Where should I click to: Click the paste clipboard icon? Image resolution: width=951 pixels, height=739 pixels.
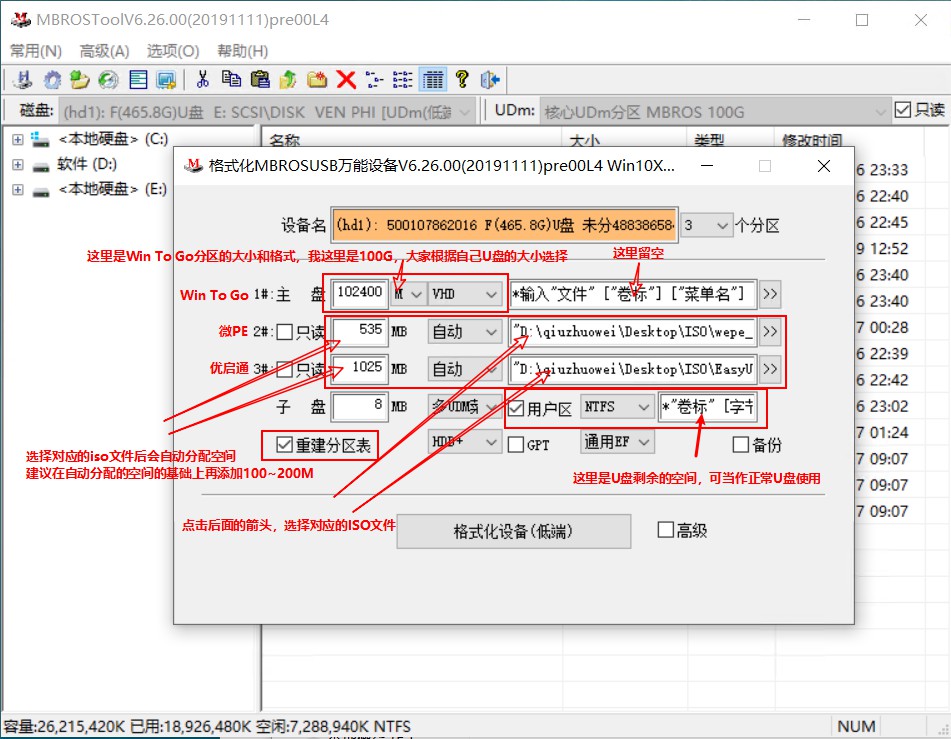261,79
